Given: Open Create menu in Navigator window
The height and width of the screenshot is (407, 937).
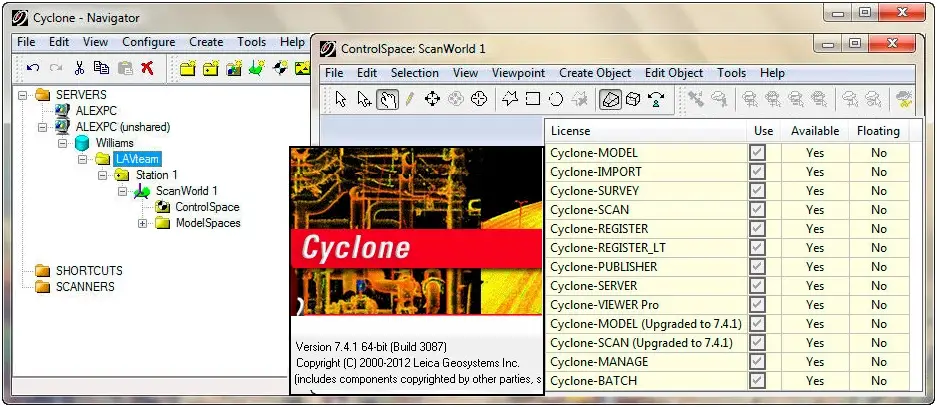Looking at the screenshot, I should coord(206,42).
